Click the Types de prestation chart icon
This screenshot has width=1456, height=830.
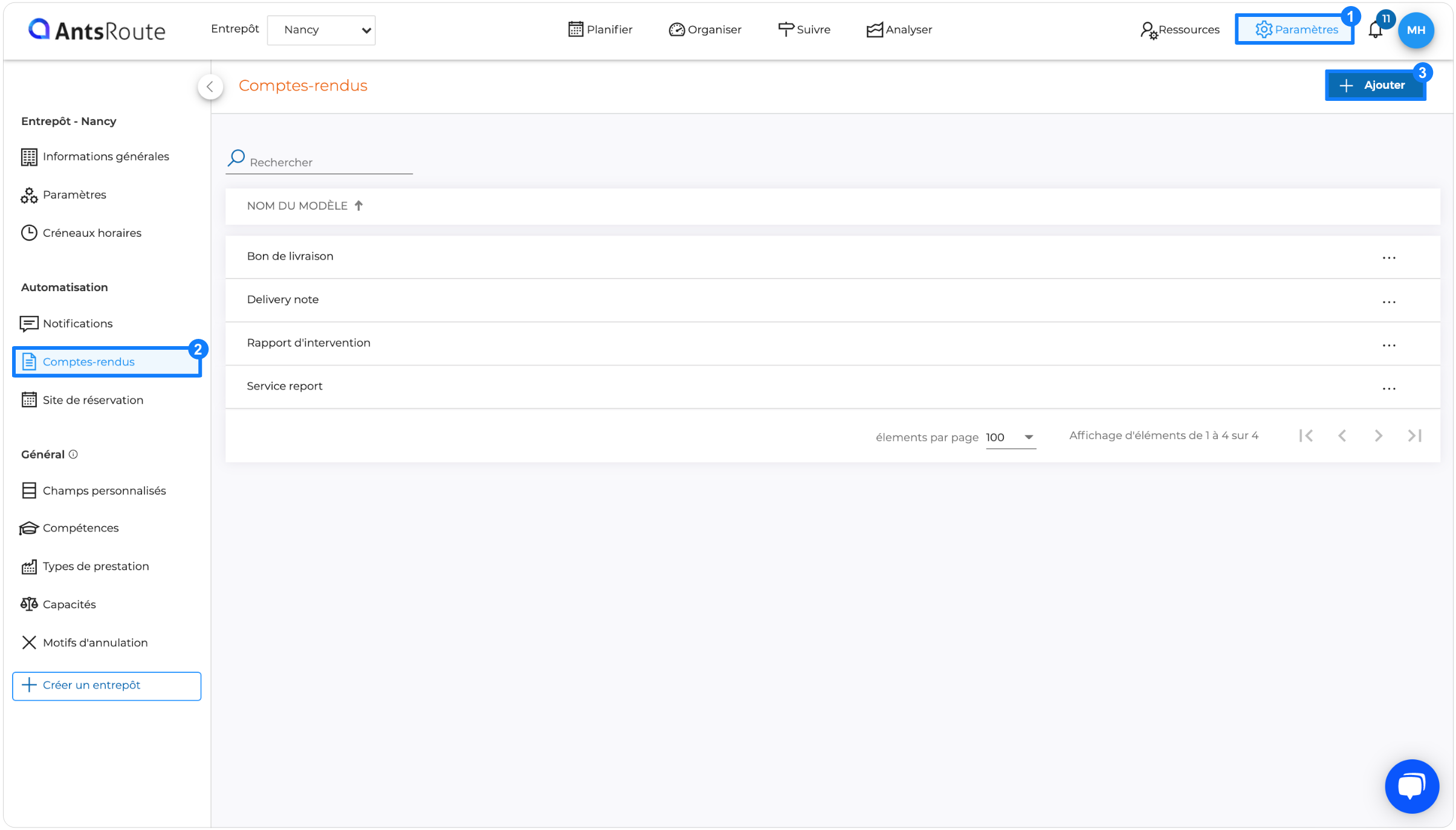pos(28,567)
